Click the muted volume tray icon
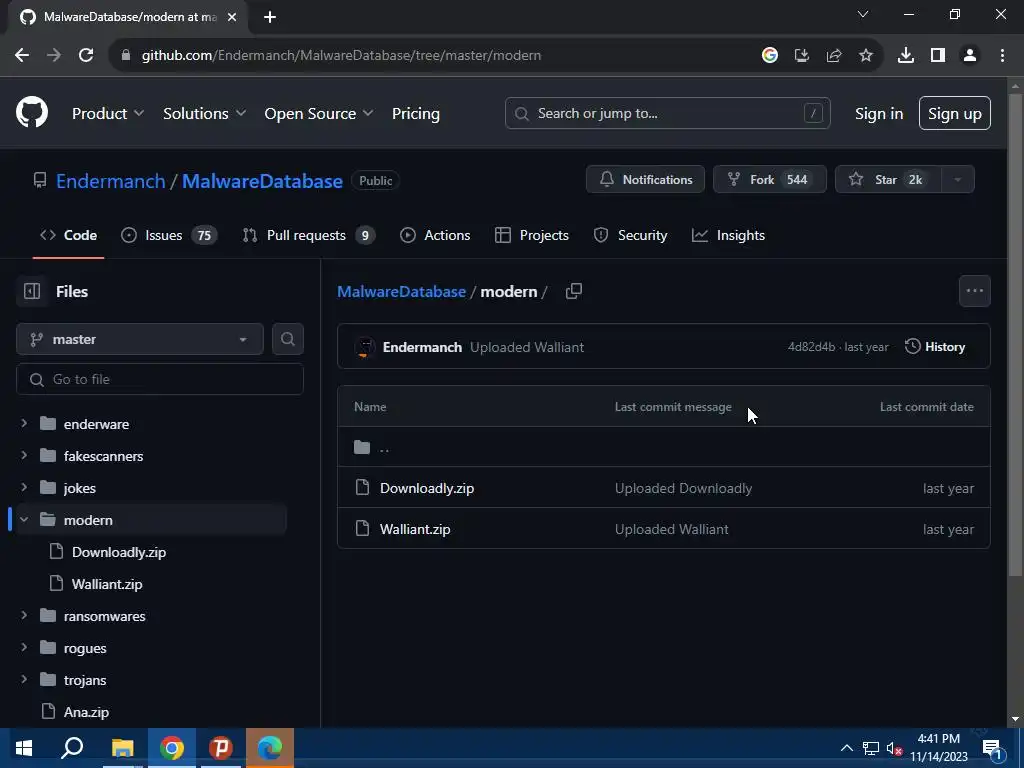 click(x=894, y=748)
